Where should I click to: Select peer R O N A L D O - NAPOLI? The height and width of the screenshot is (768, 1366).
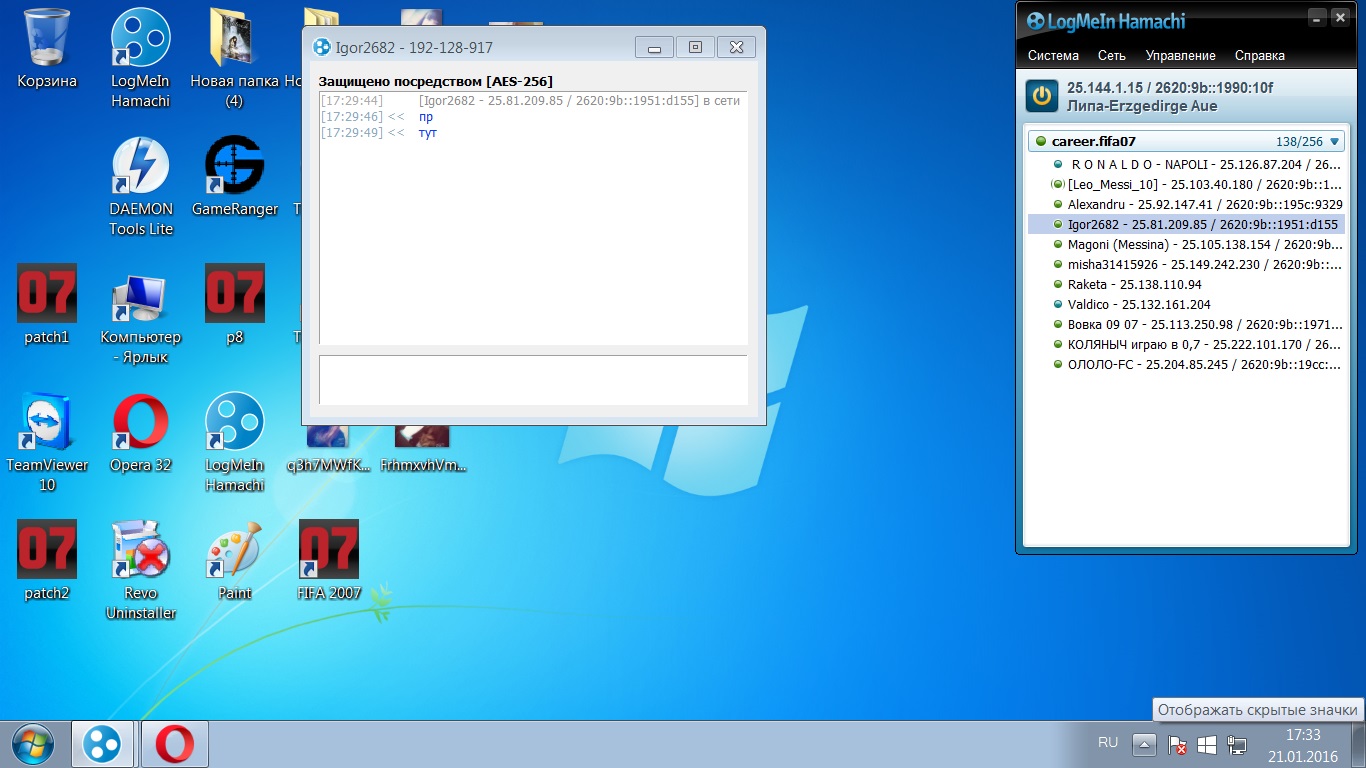[x=1186, y=164]
